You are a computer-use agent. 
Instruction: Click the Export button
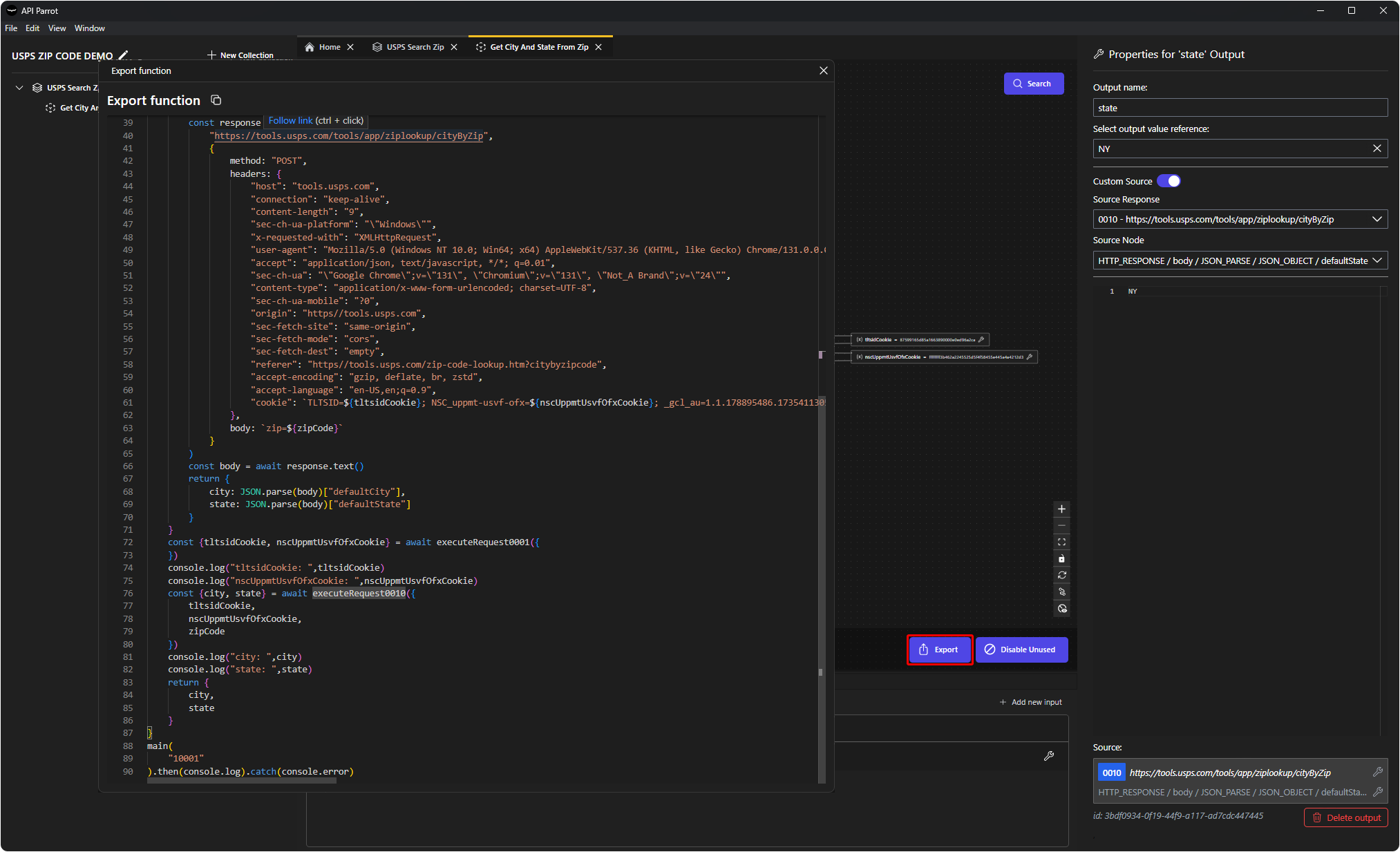(940, 650)
